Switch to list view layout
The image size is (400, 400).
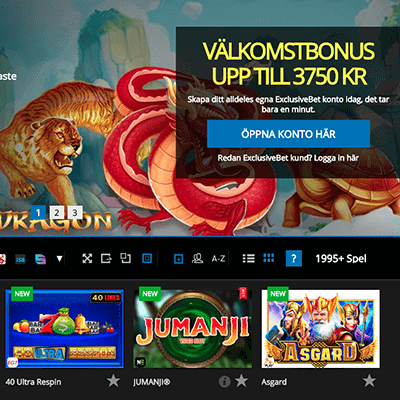(249, 258)
